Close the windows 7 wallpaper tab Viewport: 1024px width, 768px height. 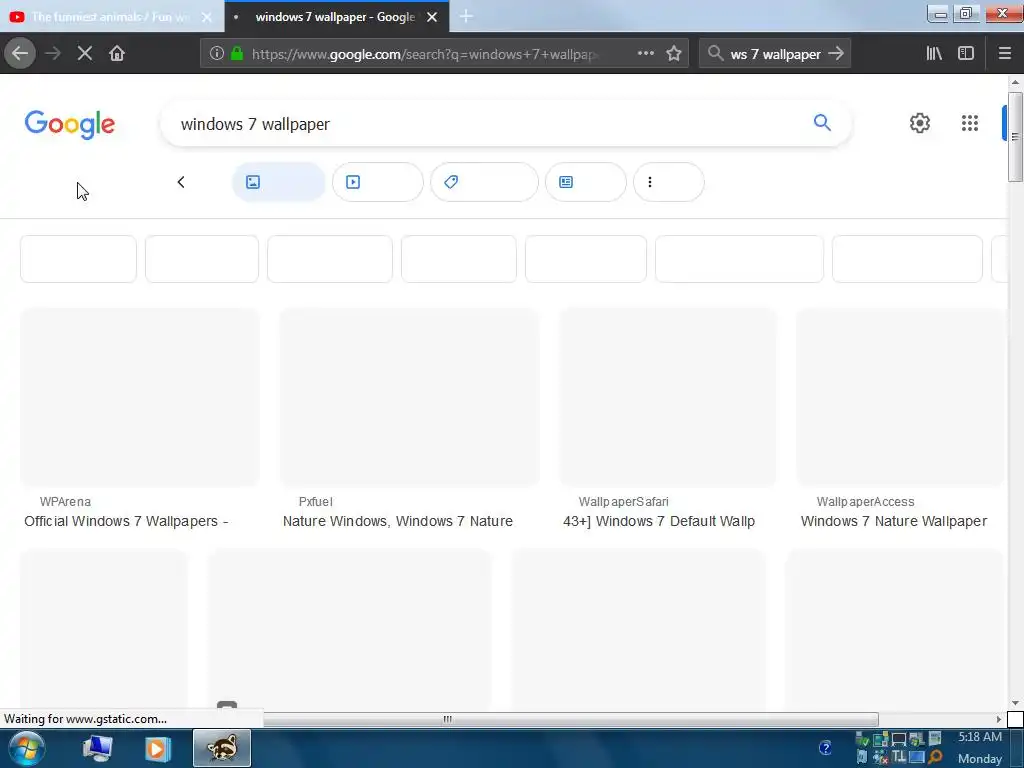(x=432, y=18)
